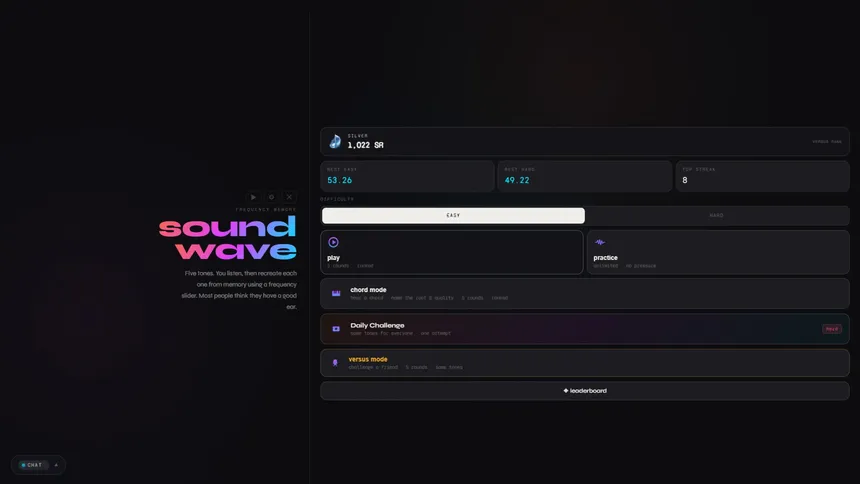The image size is (860, 484).
Task: Click the Daily Challenge calendar icon
Action: point(336,329)
